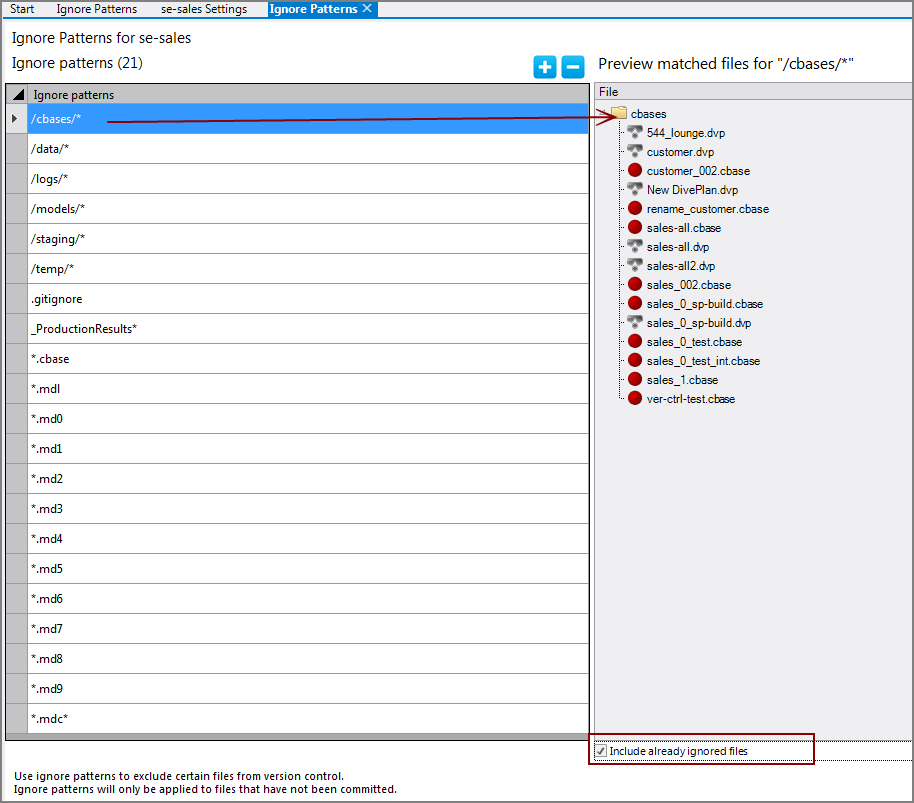This screenshot has height=803, width=914.
Task: Click the row selector arrow beside /cbases/*
Action: tap(14, 118)
